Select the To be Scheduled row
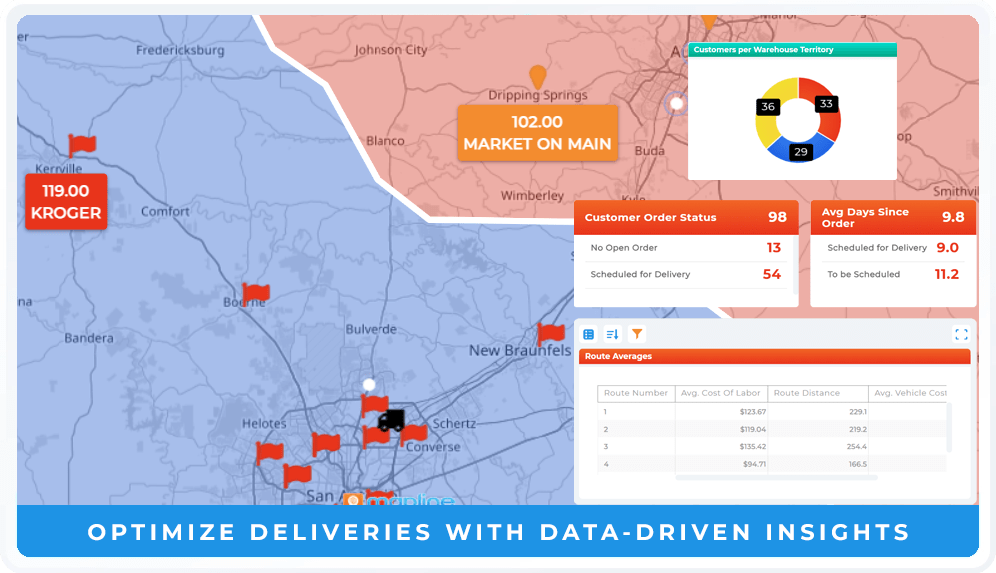The image size is (996, 573). pyautogui.click(x=892, y=274)
